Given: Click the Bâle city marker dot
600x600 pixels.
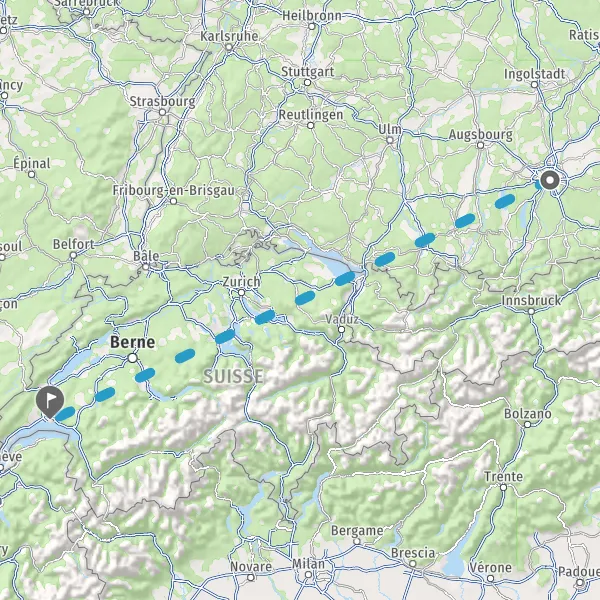Looking at the screenshot, I should [146, 267].
